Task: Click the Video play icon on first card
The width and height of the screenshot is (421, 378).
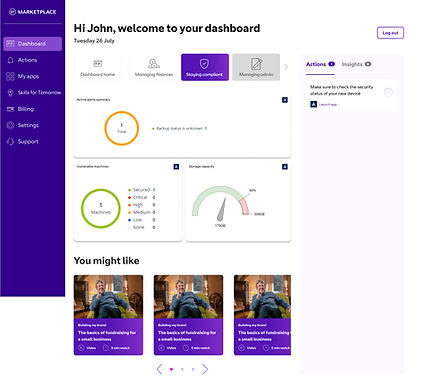Action: 81,348
